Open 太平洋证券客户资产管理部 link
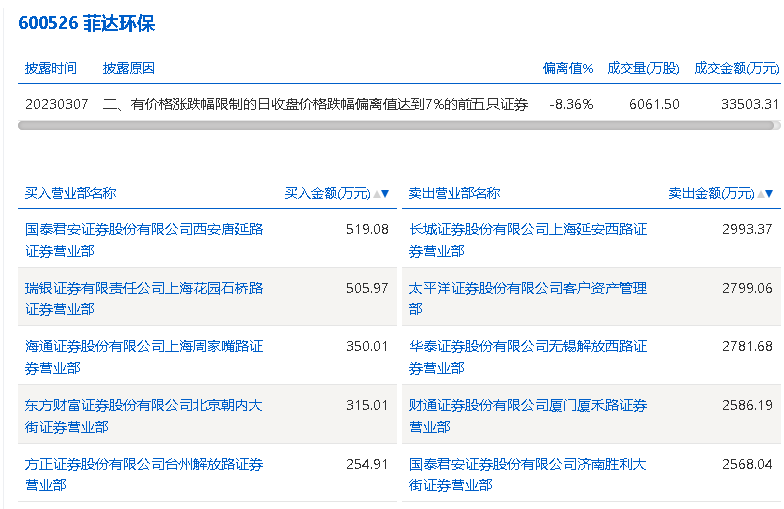 (528, 298)
